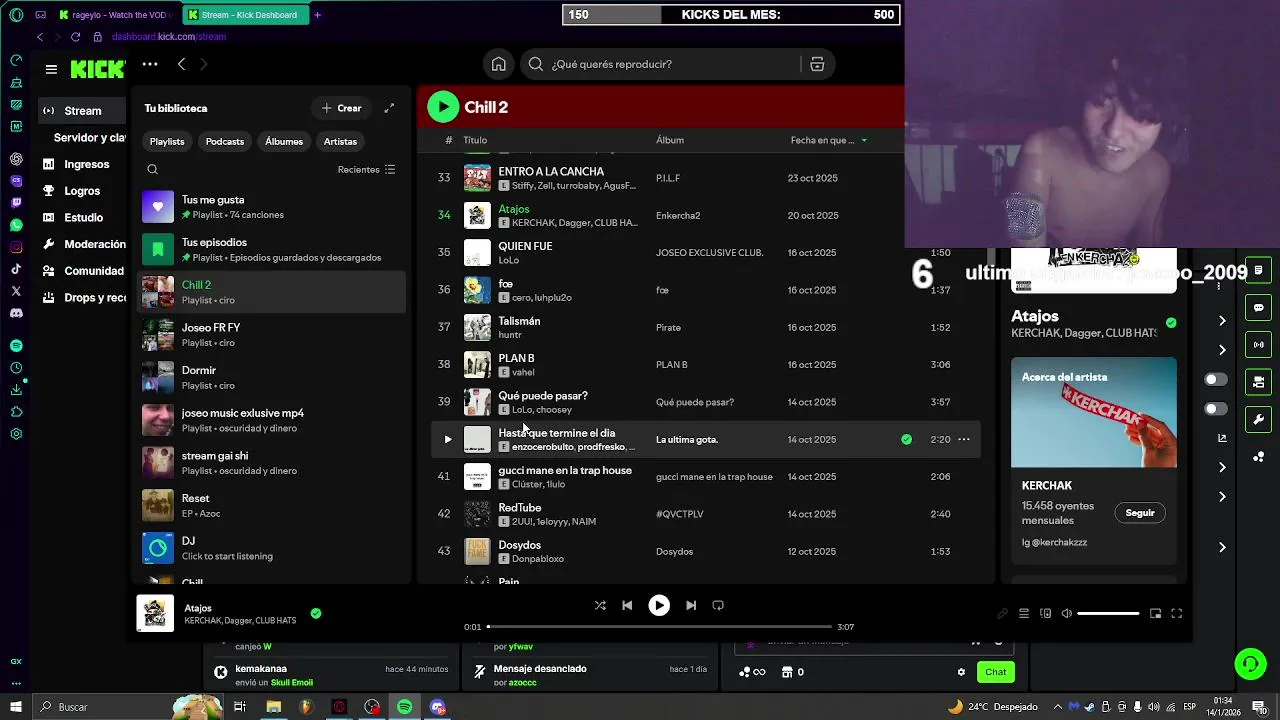
Task: Click the search icon in Tu biblioteca
Action: click(153, 170)
